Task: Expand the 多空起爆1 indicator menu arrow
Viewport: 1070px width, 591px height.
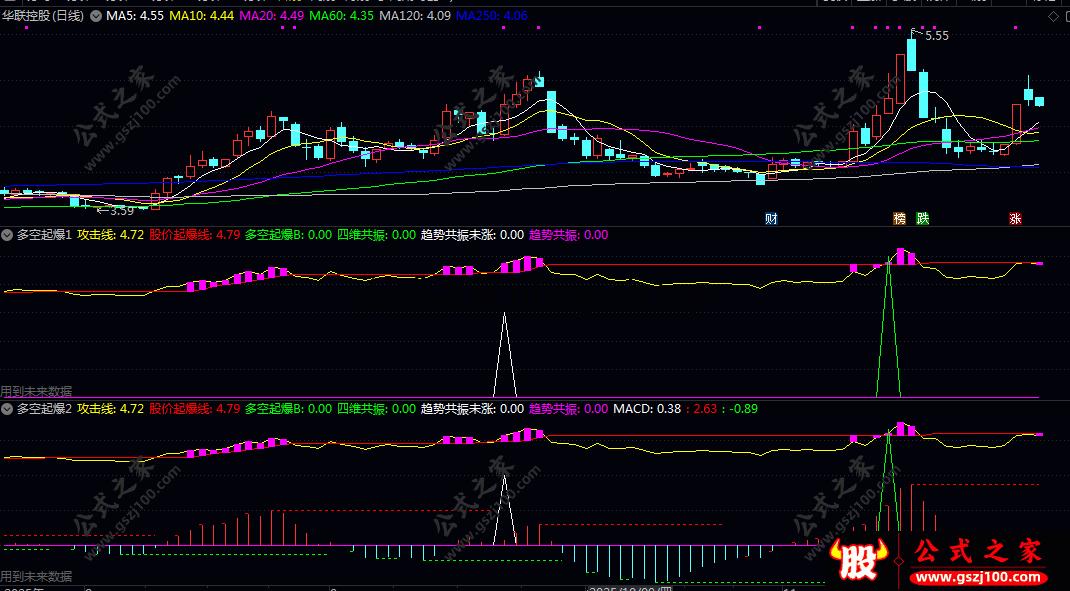Action: coord(8,235)
